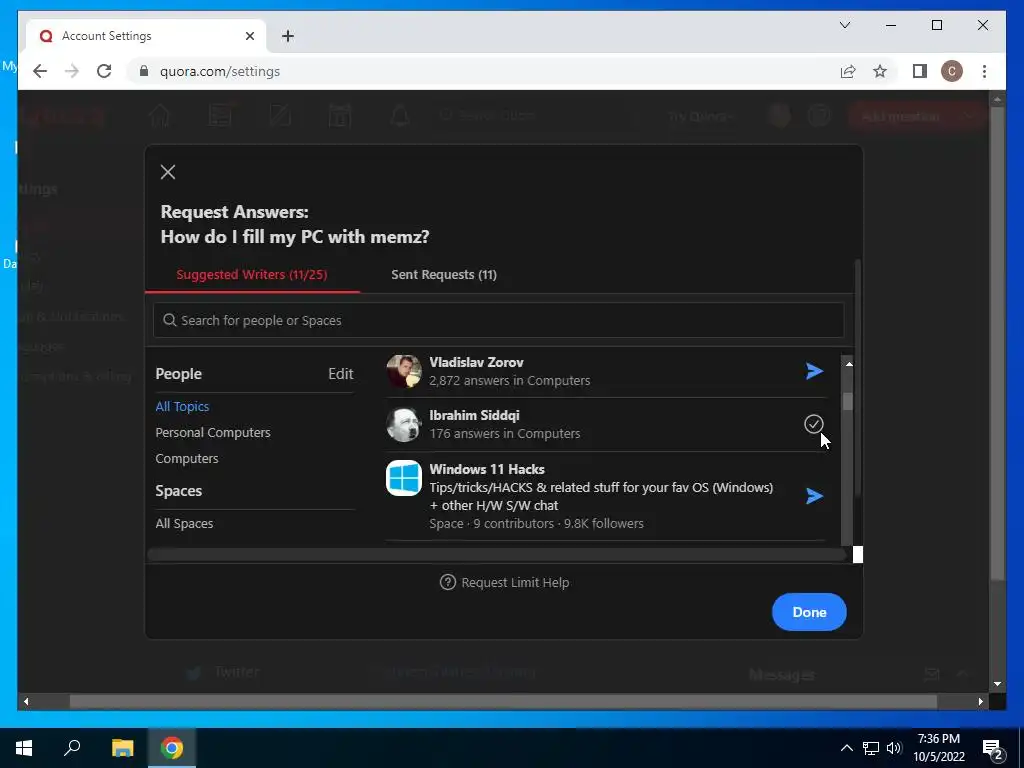
Task: Reload the Quora settings page
Action: point(104,71)
